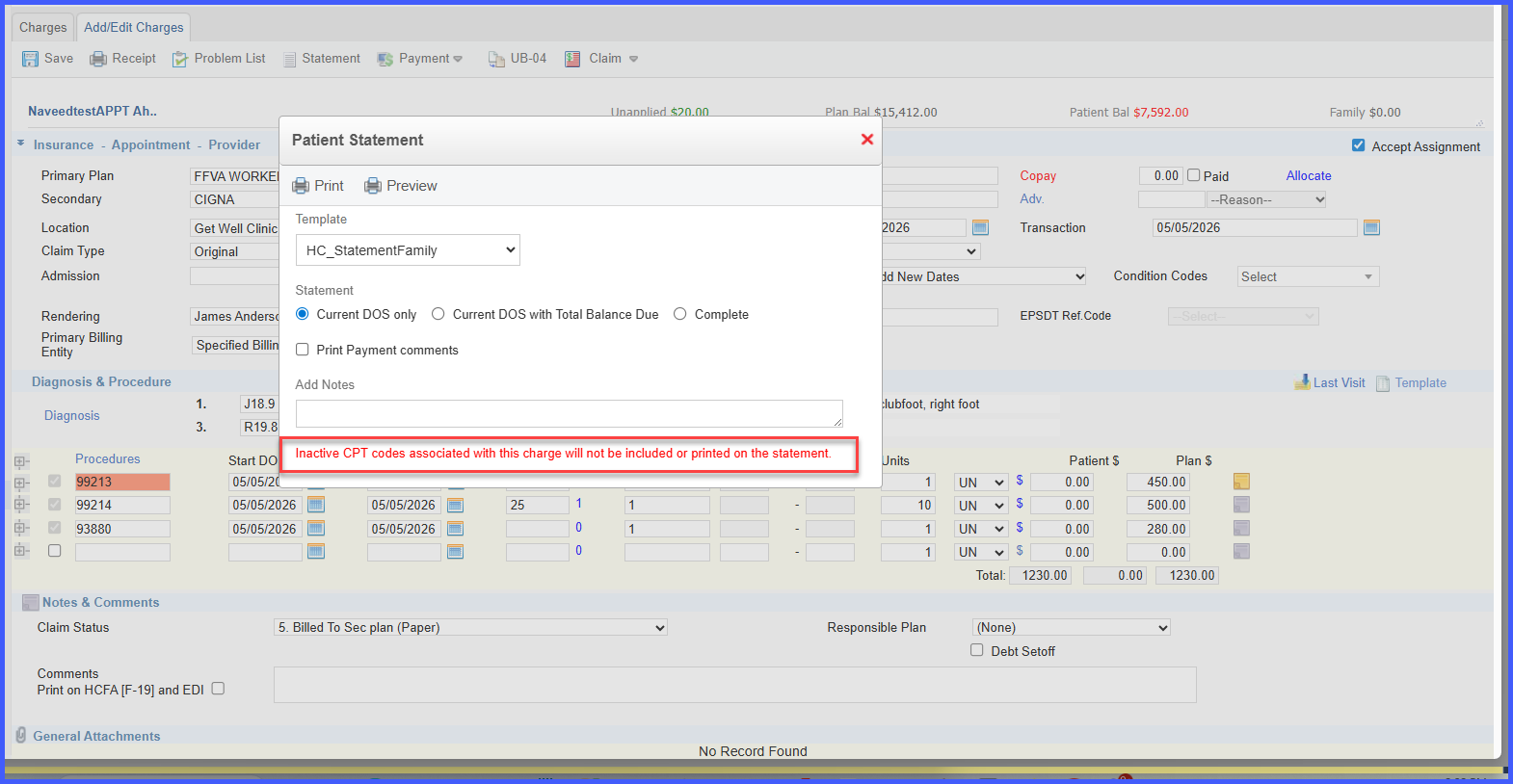Open the Transaction date calendar icon
Image resolution: width=1513 pixels, height=784 pixels.
[x=1371, y=227]
